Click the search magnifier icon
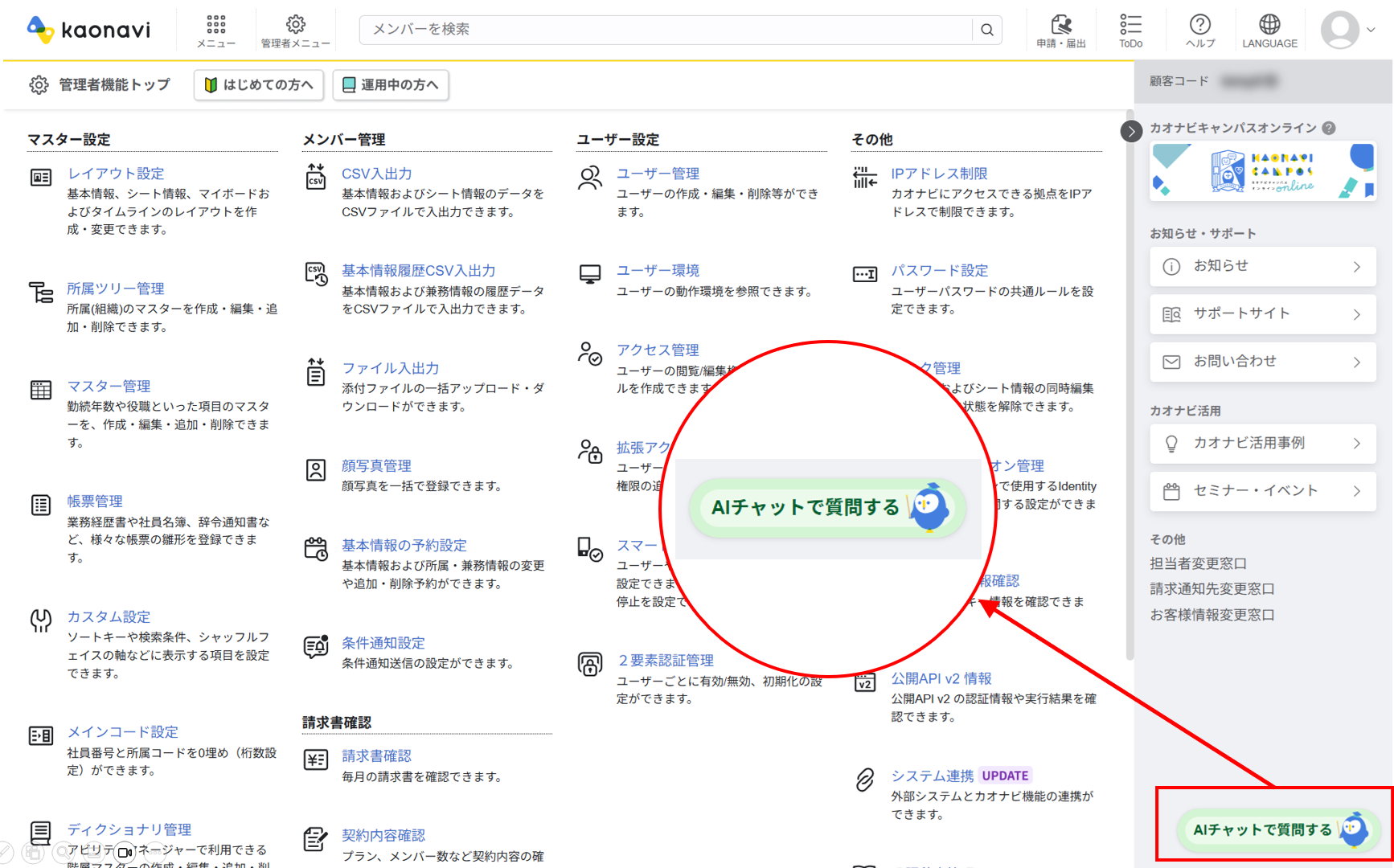1394x868 pixels. pyautogui.click(x=986, y=30)
